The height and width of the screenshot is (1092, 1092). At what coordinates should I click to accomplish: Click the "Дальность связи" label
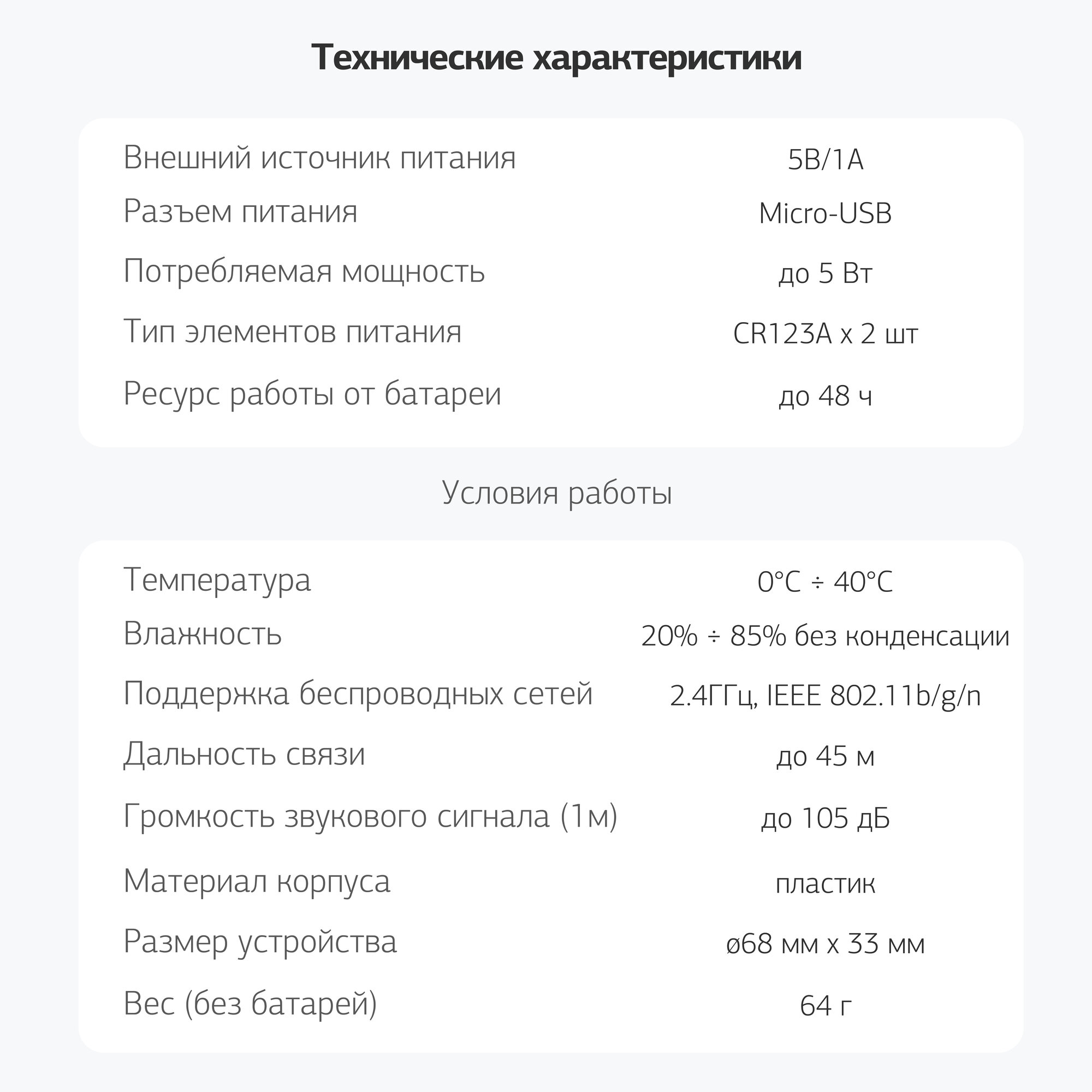(x=244, y=755)
